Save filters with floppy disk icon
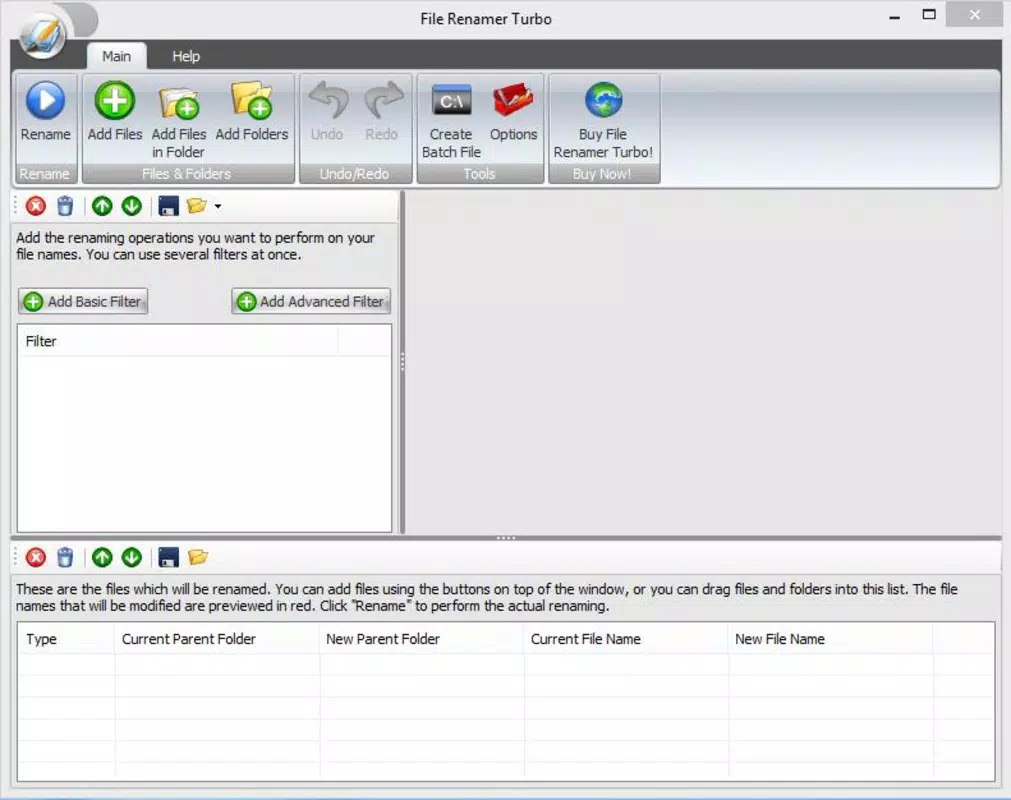This screenshot has height=800, width=1011. [168, 206]
